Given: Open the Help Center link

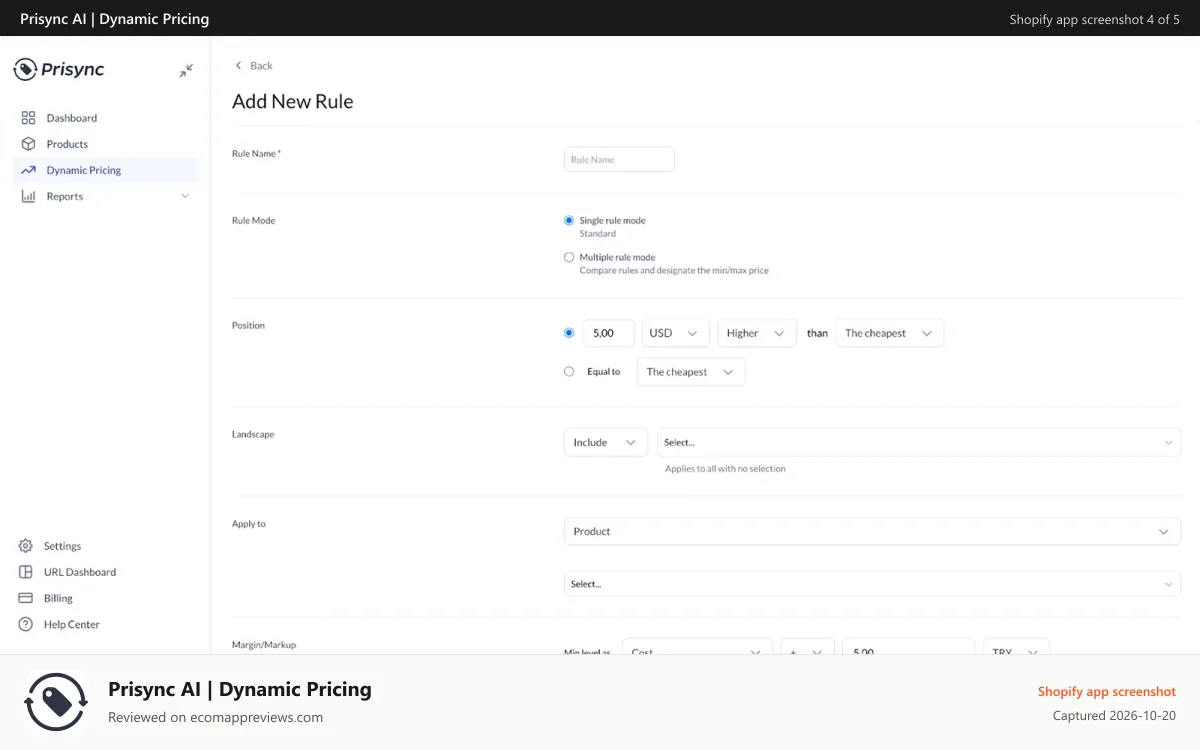Looking at the screenshot, I should click(71, 624).
